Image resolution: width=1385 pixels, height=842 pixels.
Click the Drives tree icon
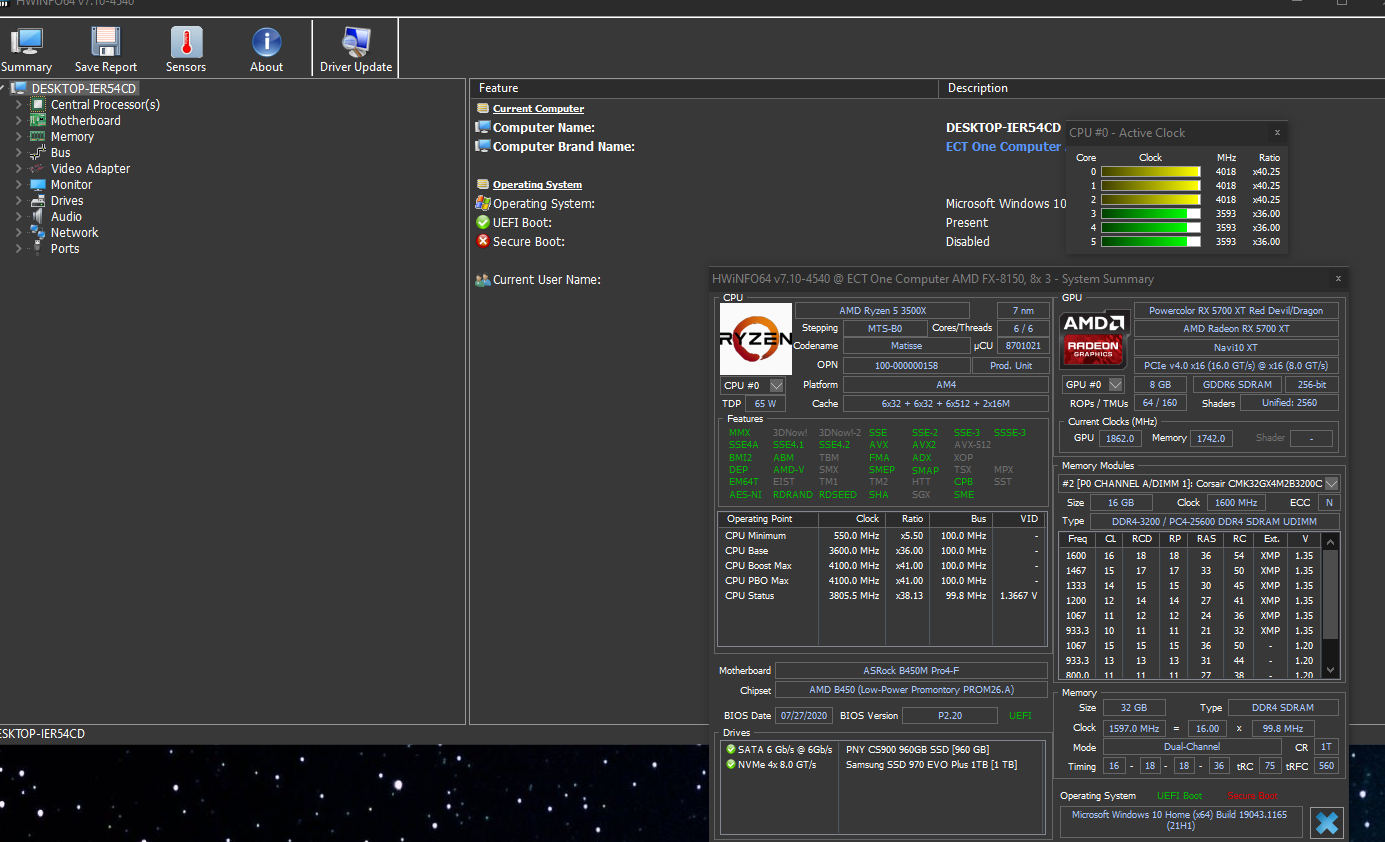[x=38, y=200]
